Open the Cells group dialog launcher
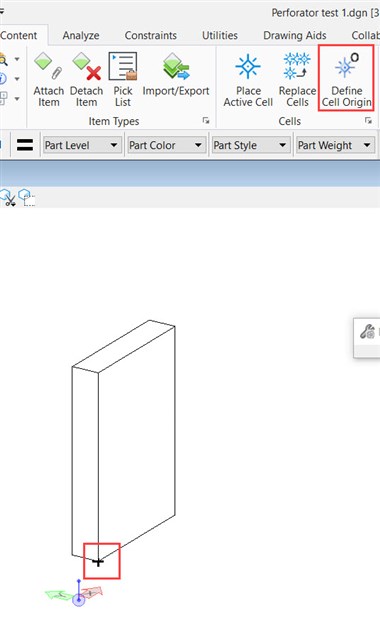The width and height of the screenshot is (380, 639). coord(368,121)
